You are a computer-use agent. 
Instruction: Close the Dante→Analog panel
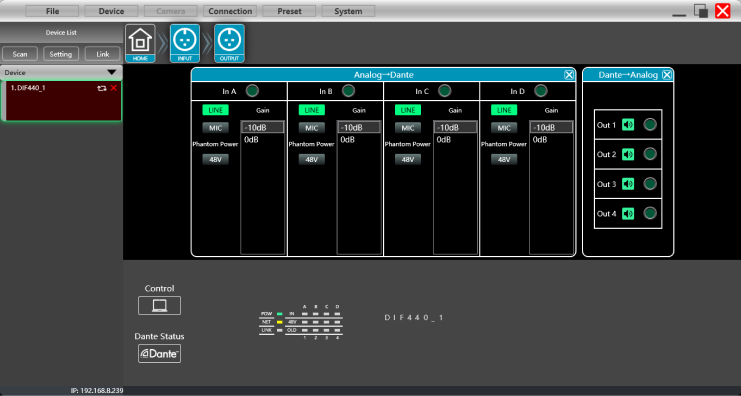[667, 75]
